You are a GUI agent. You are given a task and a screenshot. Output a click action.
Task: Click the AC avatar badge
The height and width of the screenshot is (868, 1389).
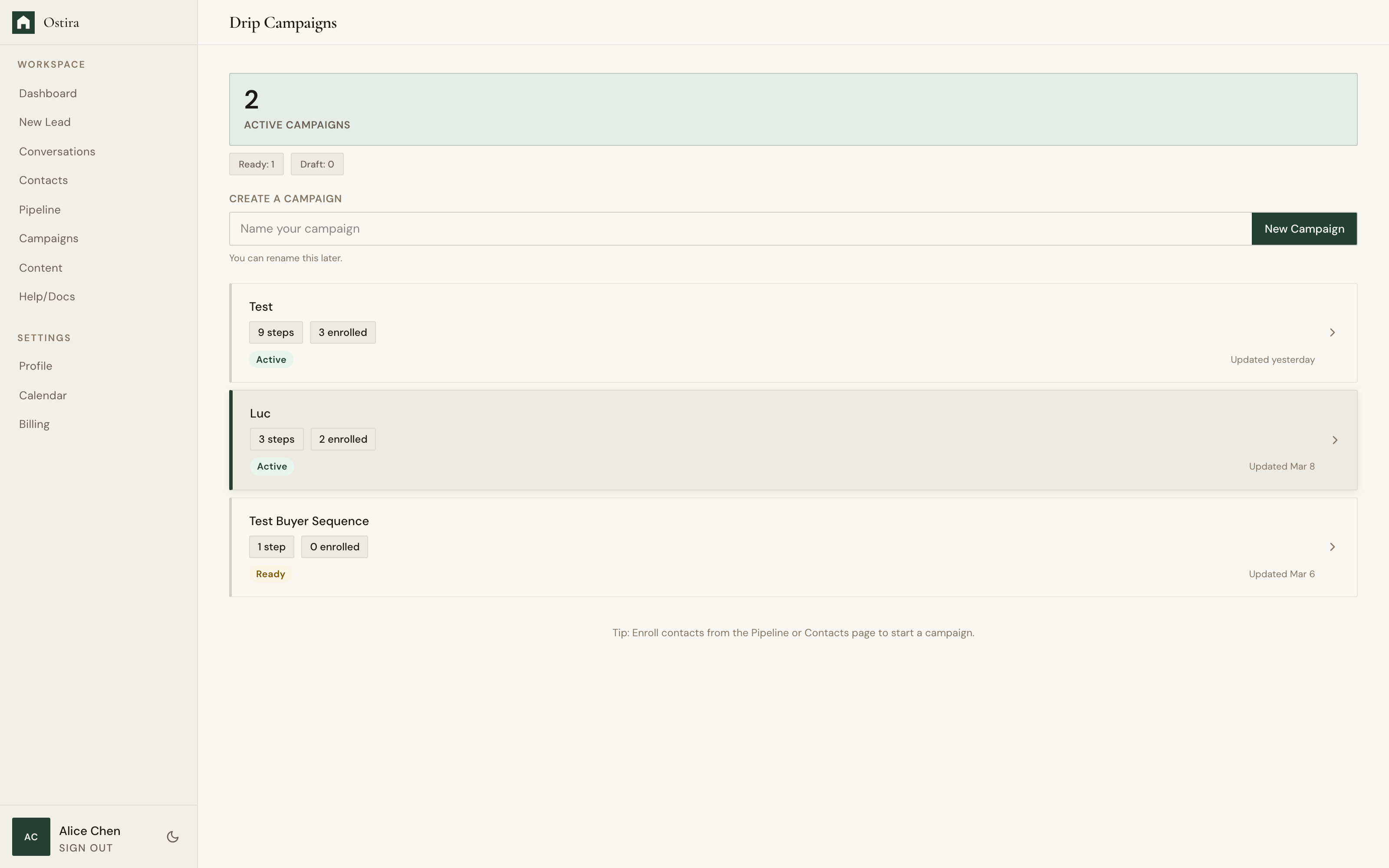coord(31,836)
